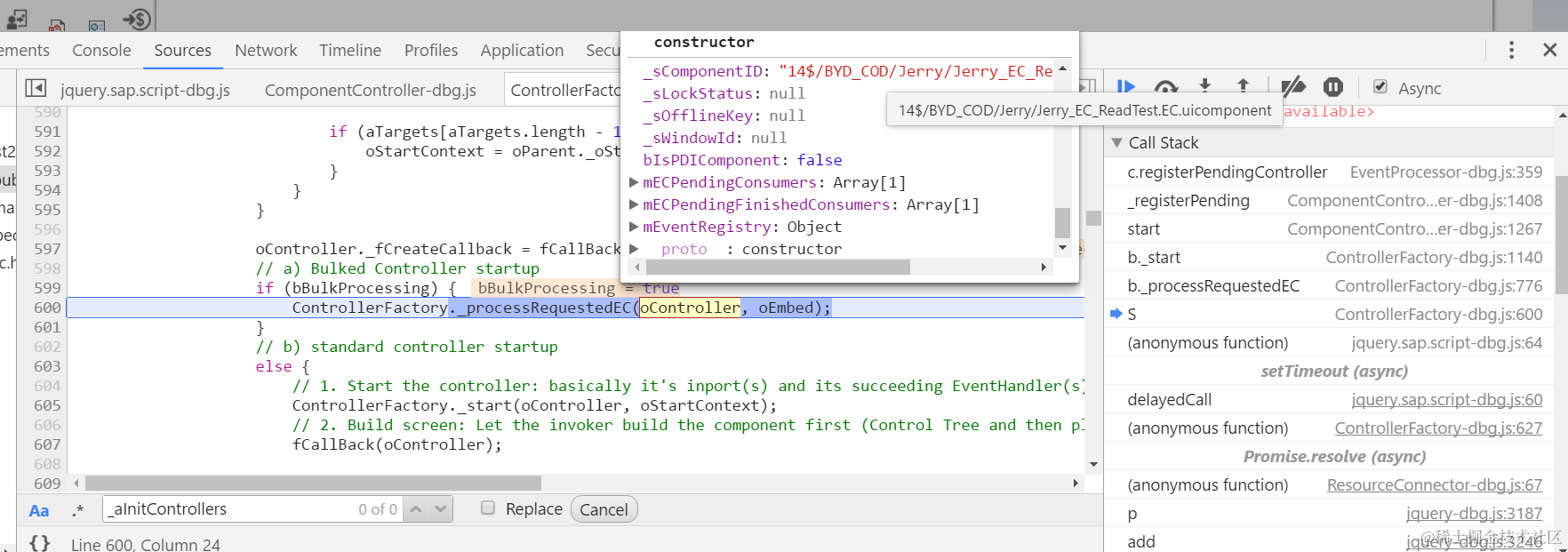Toggle pause on exceptions icon
Viewport: 1568px width, 552px height.
(1333, 87)
